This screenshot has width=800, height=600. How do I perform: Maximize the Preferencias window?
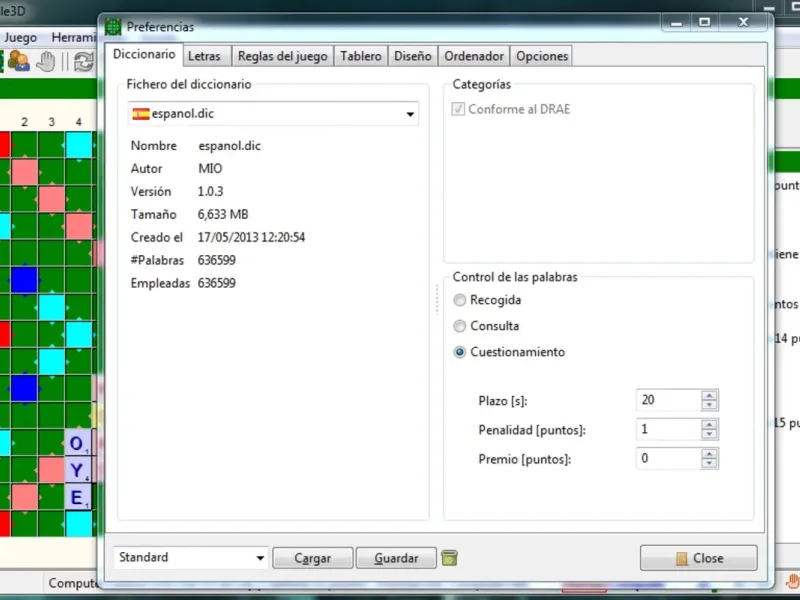coord(705,22)
